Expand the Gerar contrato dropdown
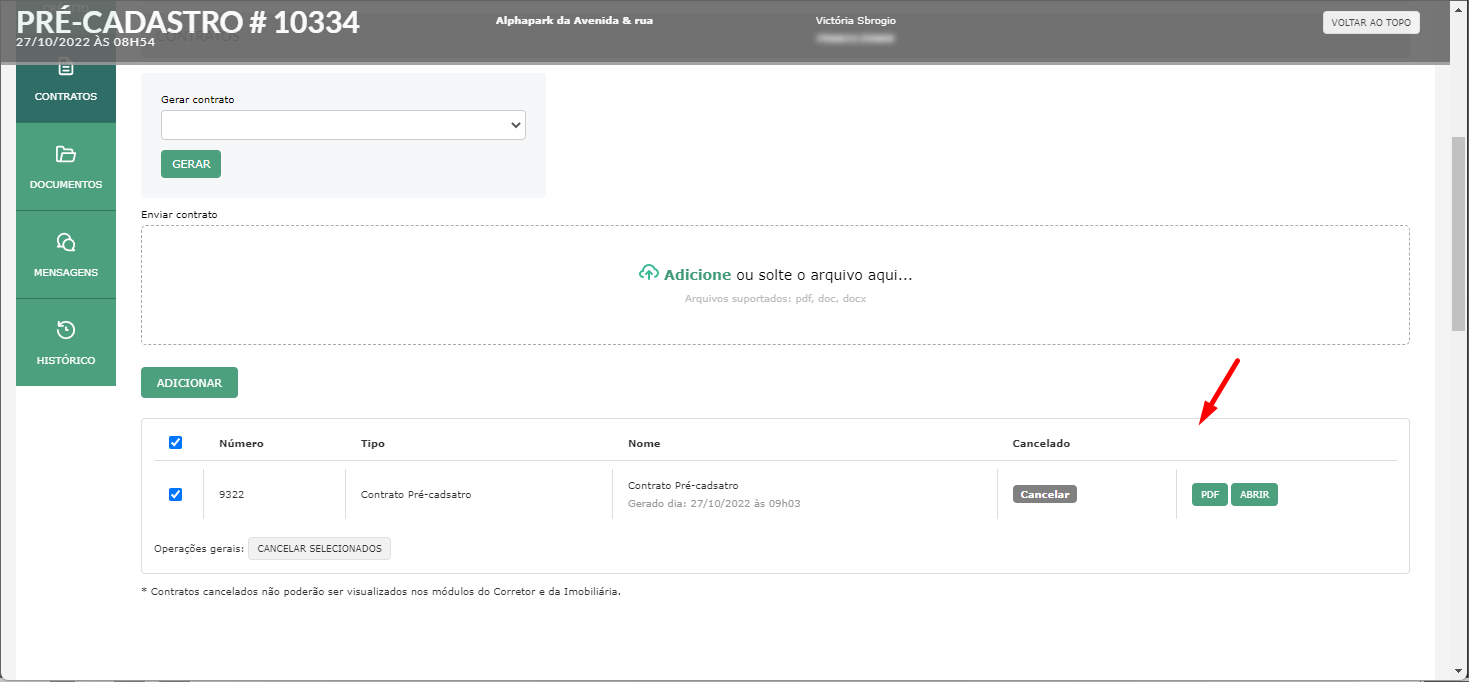The width and height of the screenshot is (1469, 682). (x=343, y=125)
